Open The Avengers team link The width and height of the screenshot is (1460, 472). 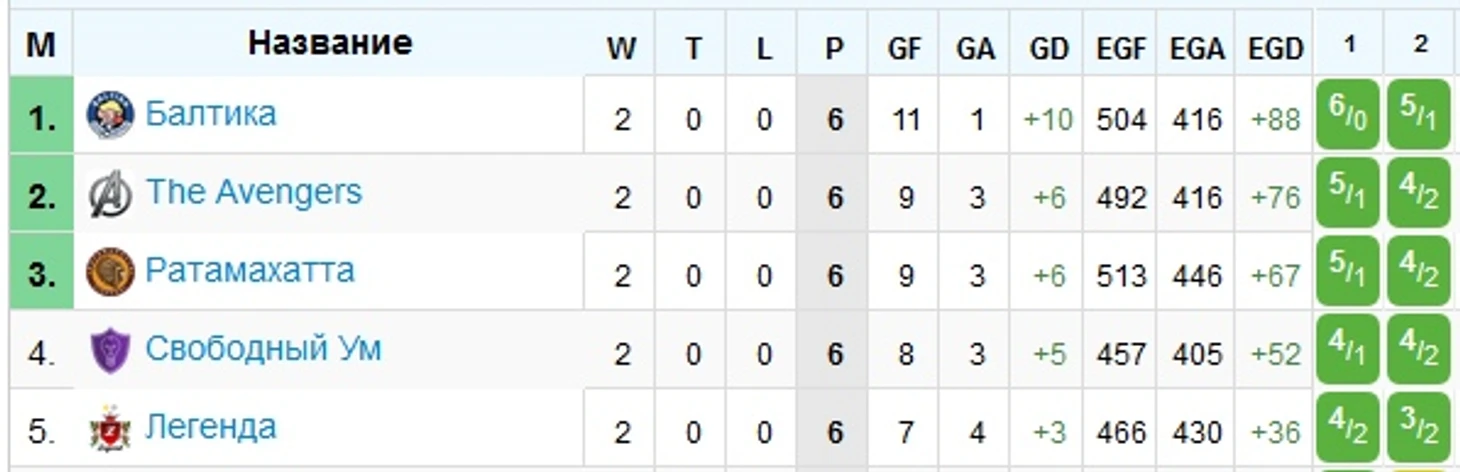click(254, 192)
